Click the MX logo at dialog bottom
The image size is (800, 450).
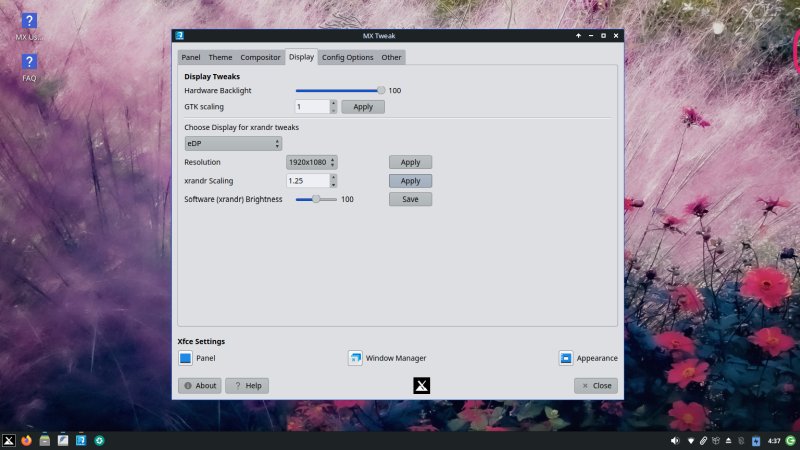[421, 386]
